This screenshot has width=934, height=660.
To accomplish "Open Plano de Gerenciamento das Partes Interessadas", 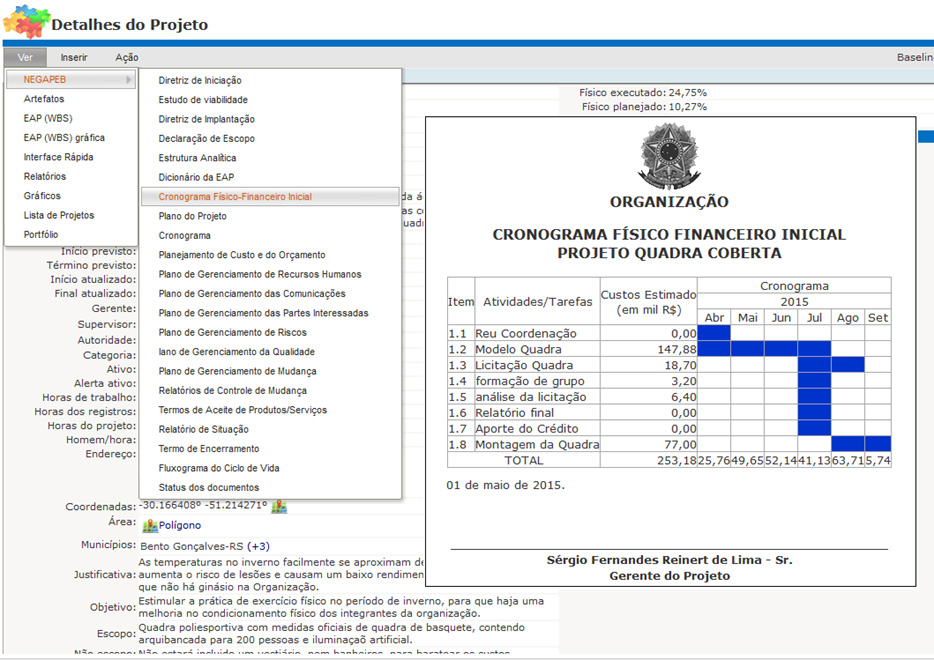I will 263,313.
